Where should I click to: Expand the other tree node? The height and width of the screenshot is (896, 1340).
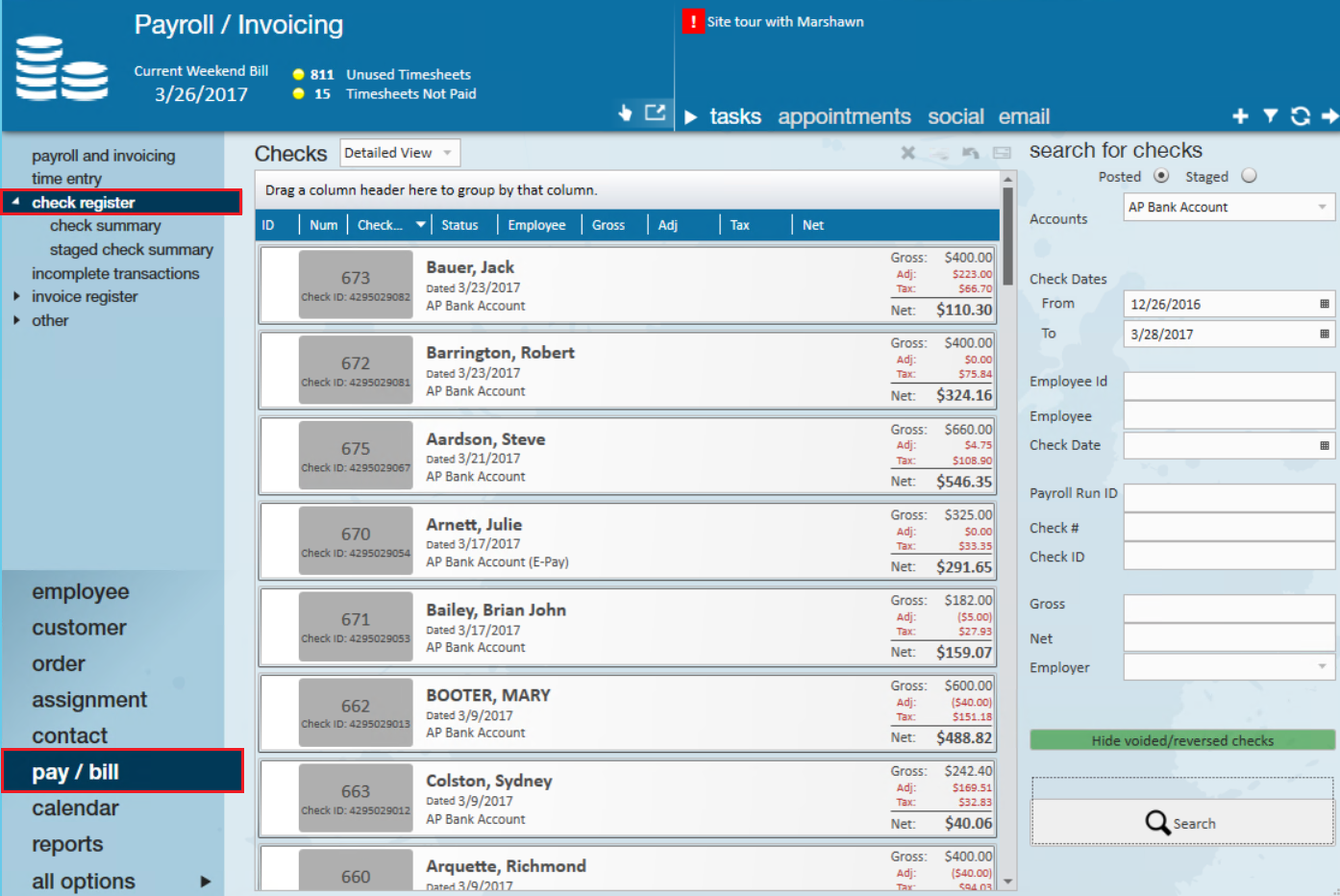(16, 320)
